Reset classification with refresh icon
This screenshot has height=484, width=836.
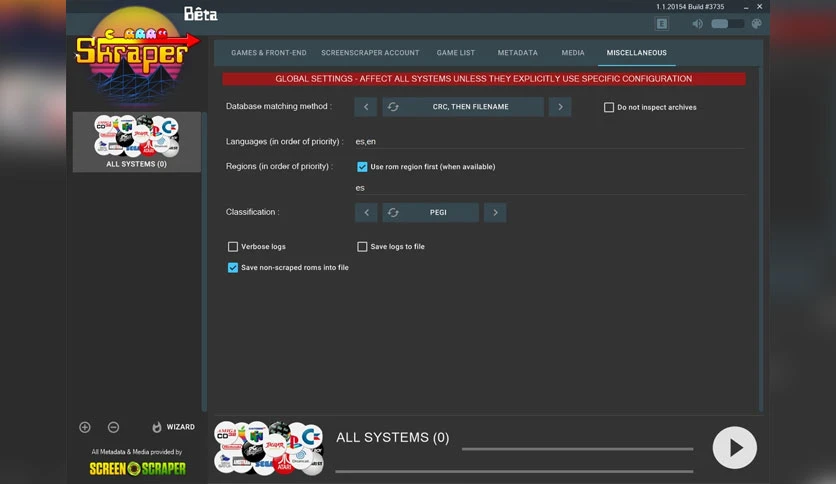tap(393, 212)
